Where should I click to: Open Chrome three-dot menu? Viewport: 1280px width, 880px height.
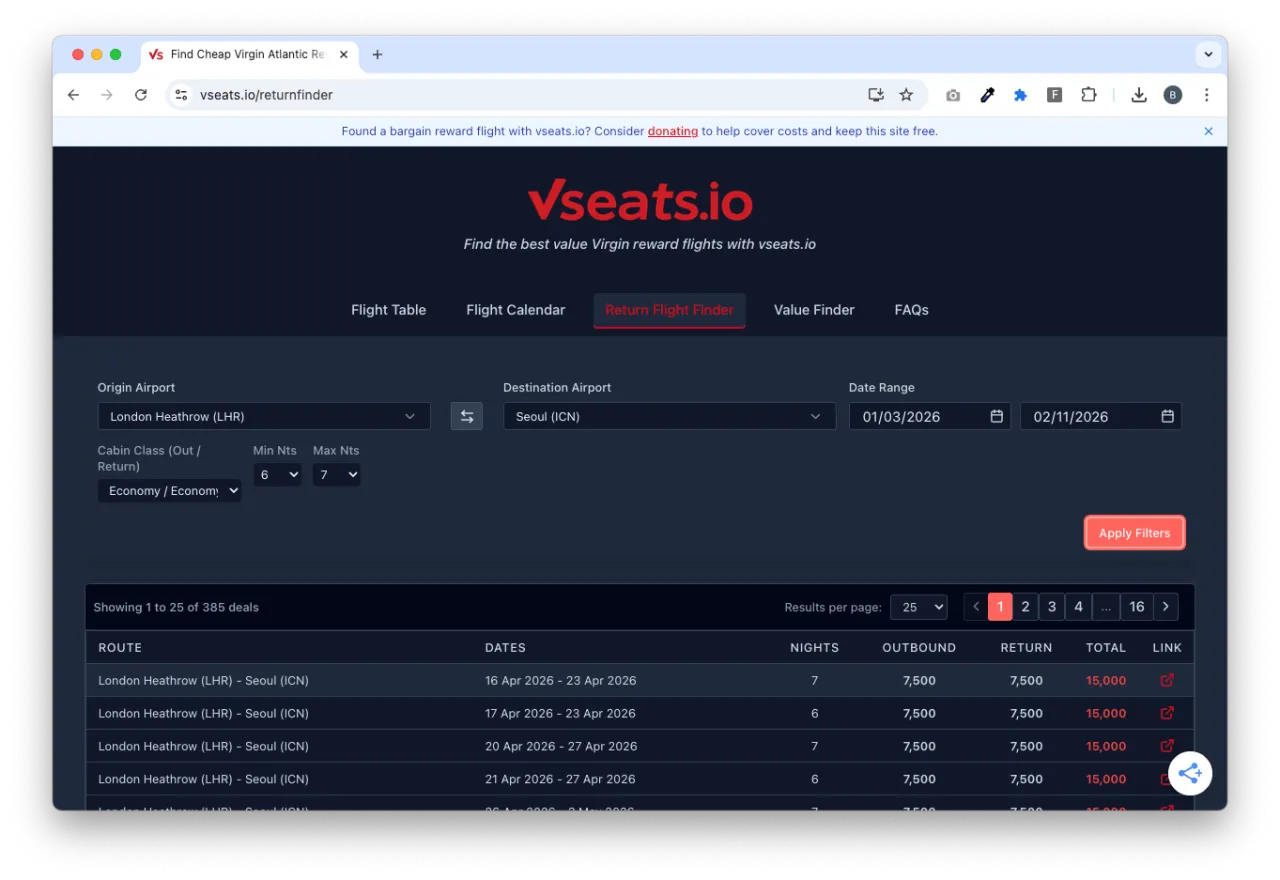click(1207, 95)
